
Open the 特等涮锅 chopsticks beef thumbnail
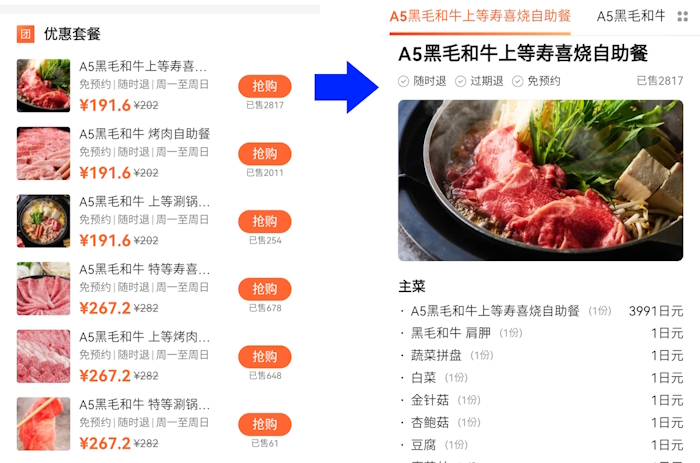(43, 424)
